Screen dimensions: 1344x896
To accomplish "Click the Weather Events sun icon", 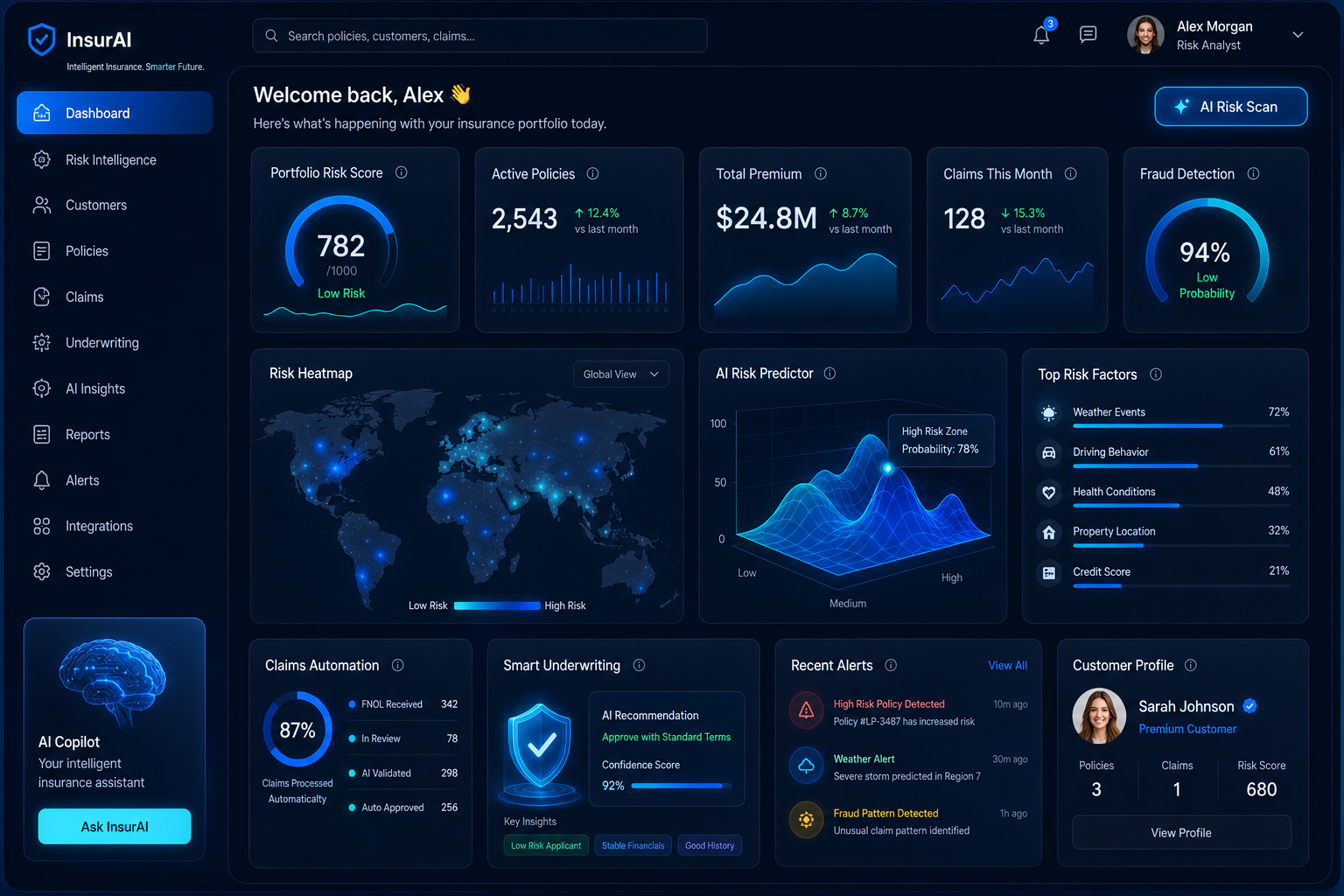I will pos(1048,413).
